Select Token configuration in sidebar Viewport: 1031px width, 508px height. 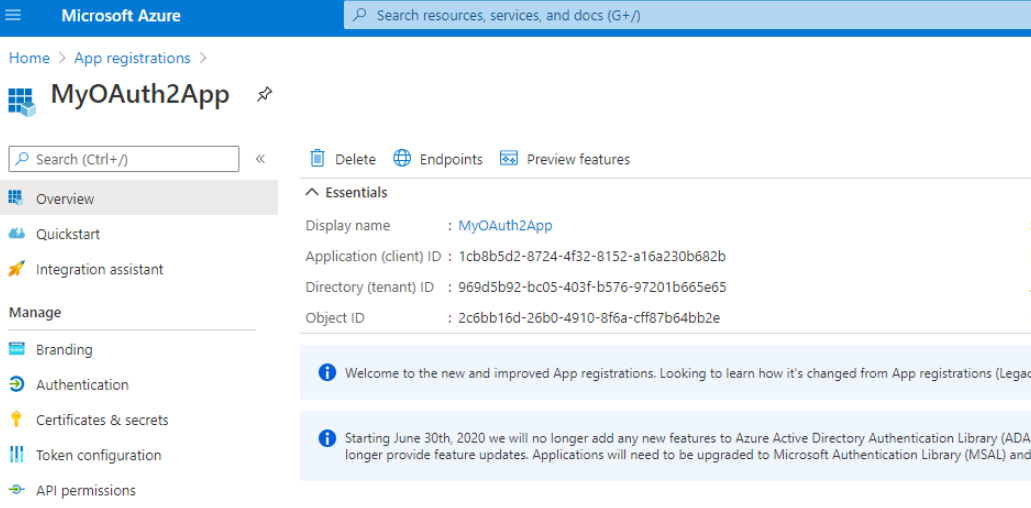pos(98,455)
